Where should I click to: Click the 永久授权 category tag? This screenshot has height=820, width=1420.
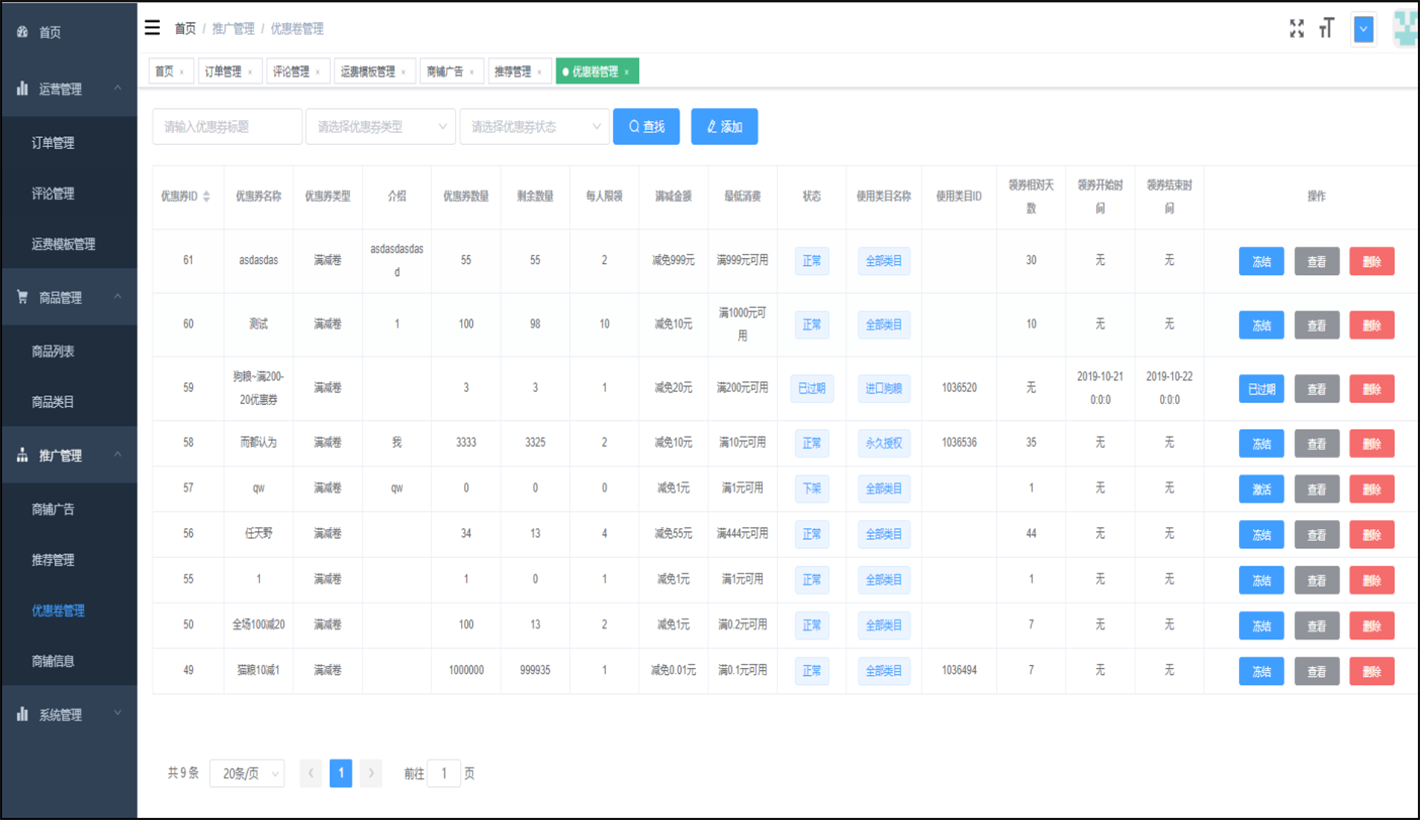click(884, 443)
